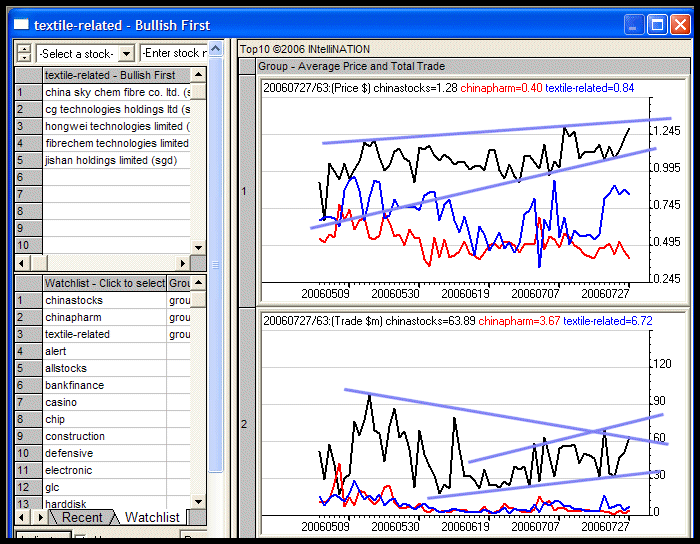Select chart row header number 2
Viewport: 700px width, 544px height.
tap(247, 424)
